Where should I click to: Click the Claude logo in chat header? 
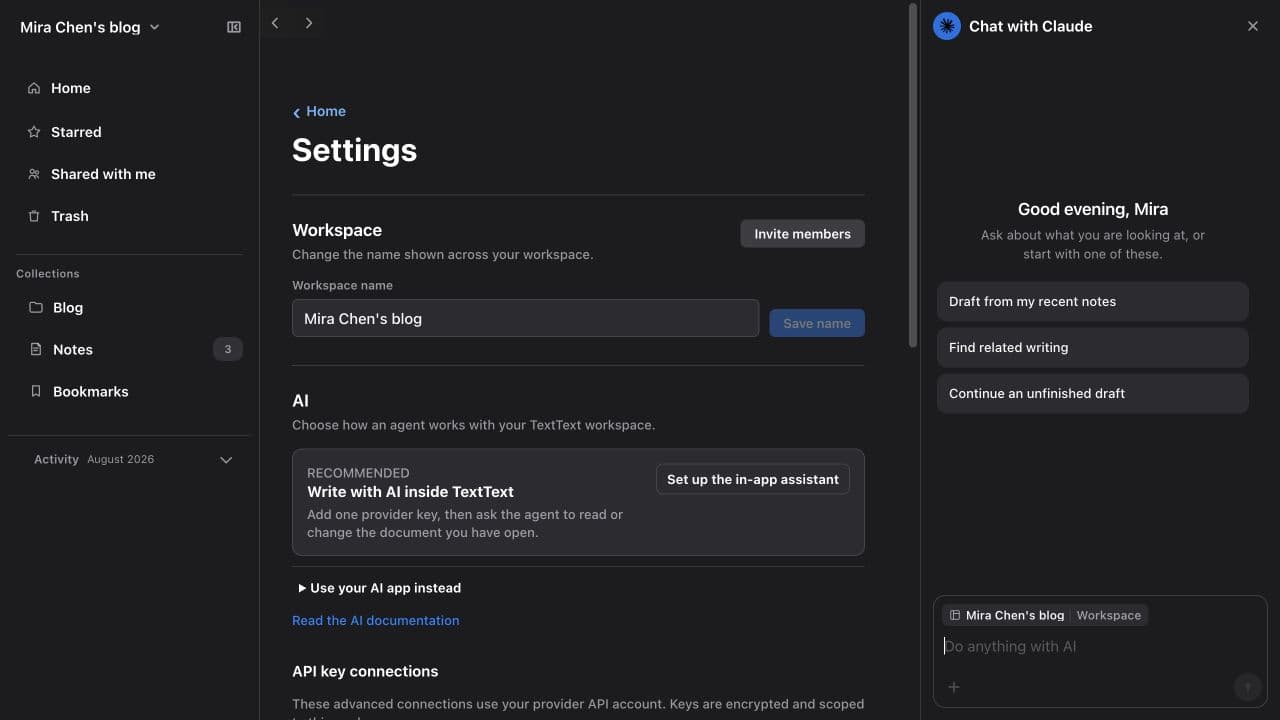pos(946,26)
